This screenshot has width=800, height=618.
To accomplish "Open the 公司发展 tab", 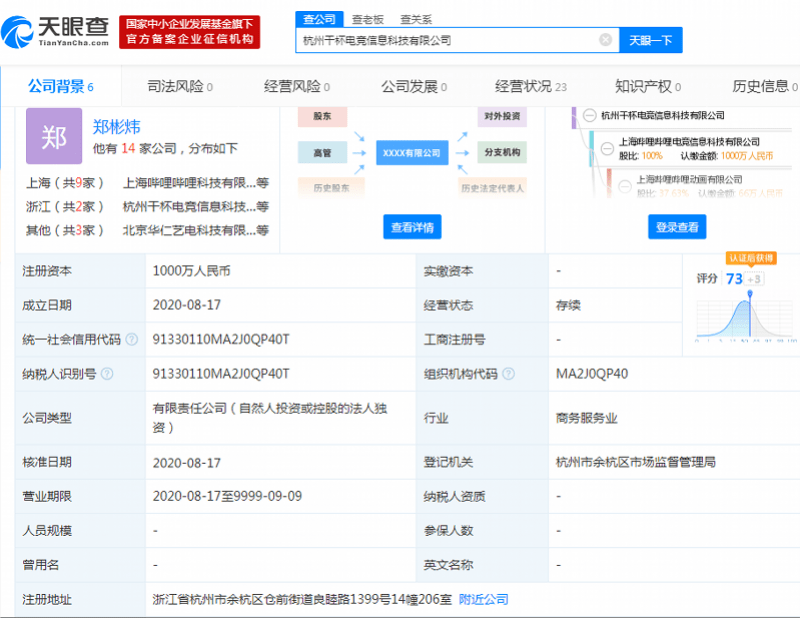I will [x=414, y=86].
